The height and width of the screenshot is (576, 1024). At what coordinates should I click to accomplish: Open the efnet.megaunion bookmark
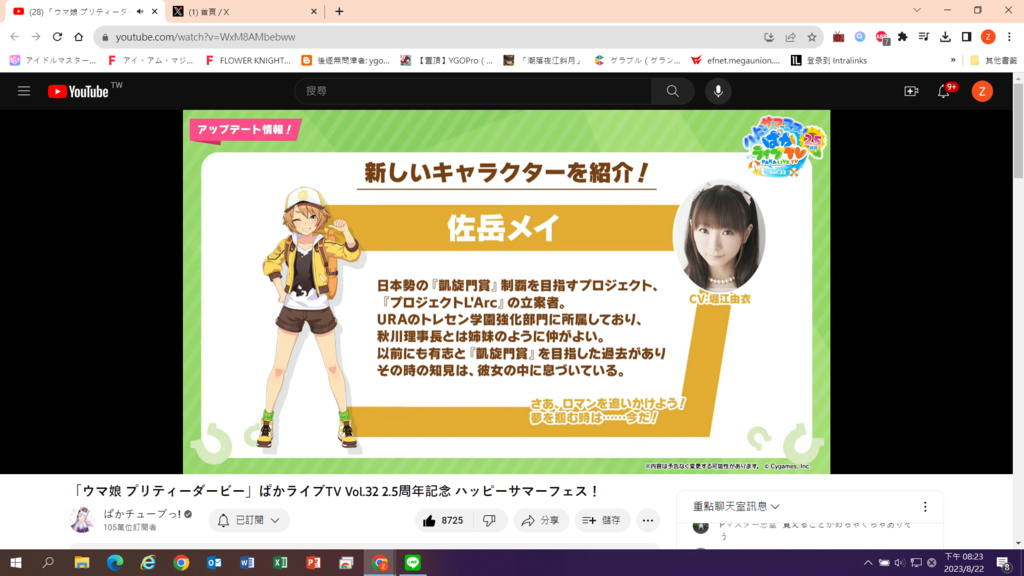(x=735, y=60)
